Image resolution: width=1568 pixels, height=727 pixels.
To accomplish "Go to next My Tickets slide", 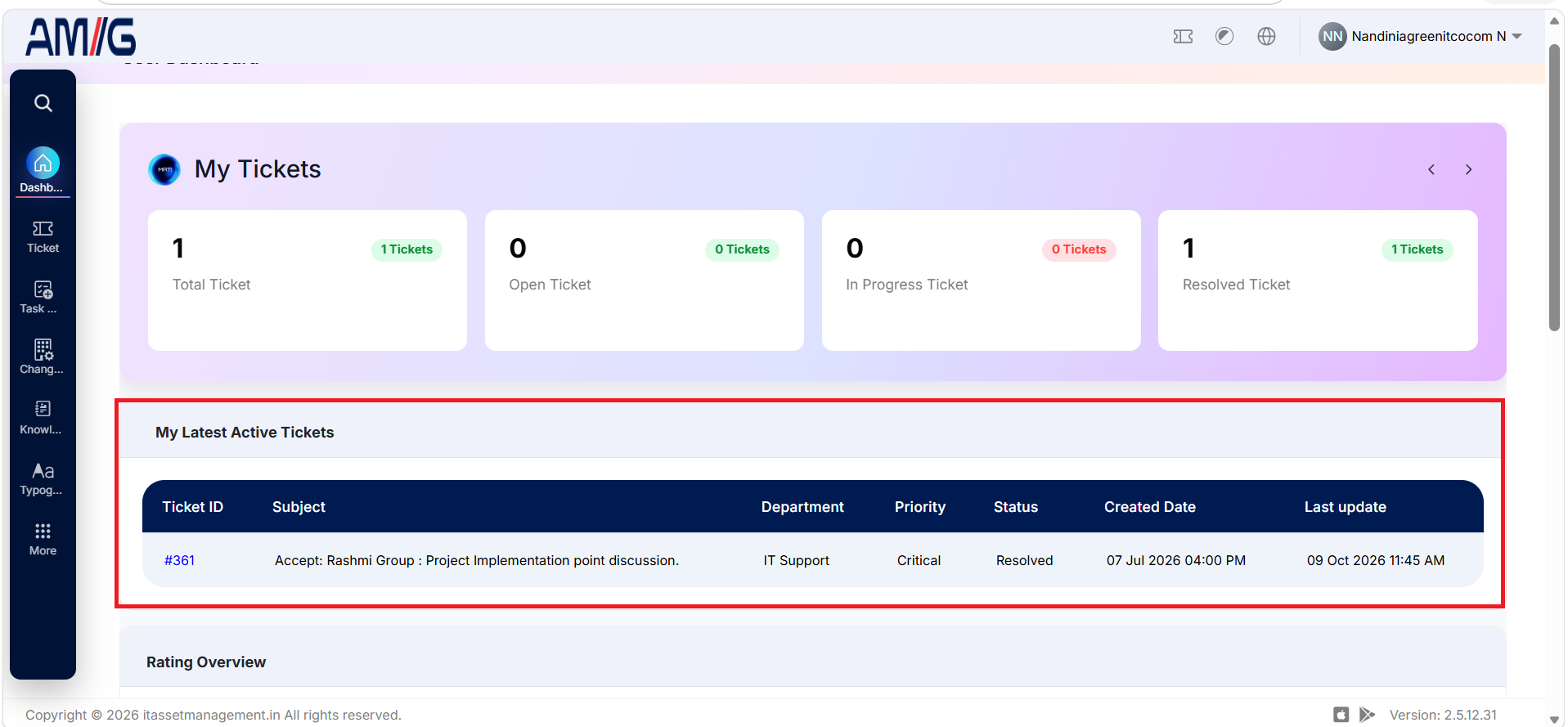I will pyautogui.click(x=1469, y=169).
